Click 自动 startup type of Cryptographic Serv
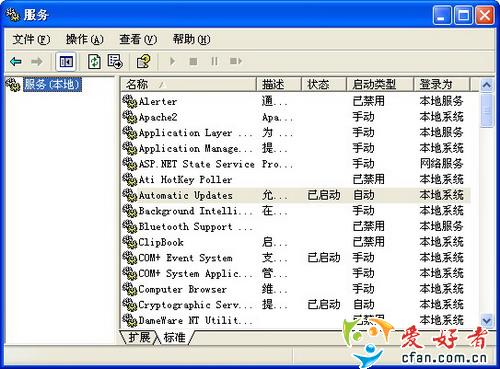Viewport: 500px width, 369px height. [x=364, y=305]
